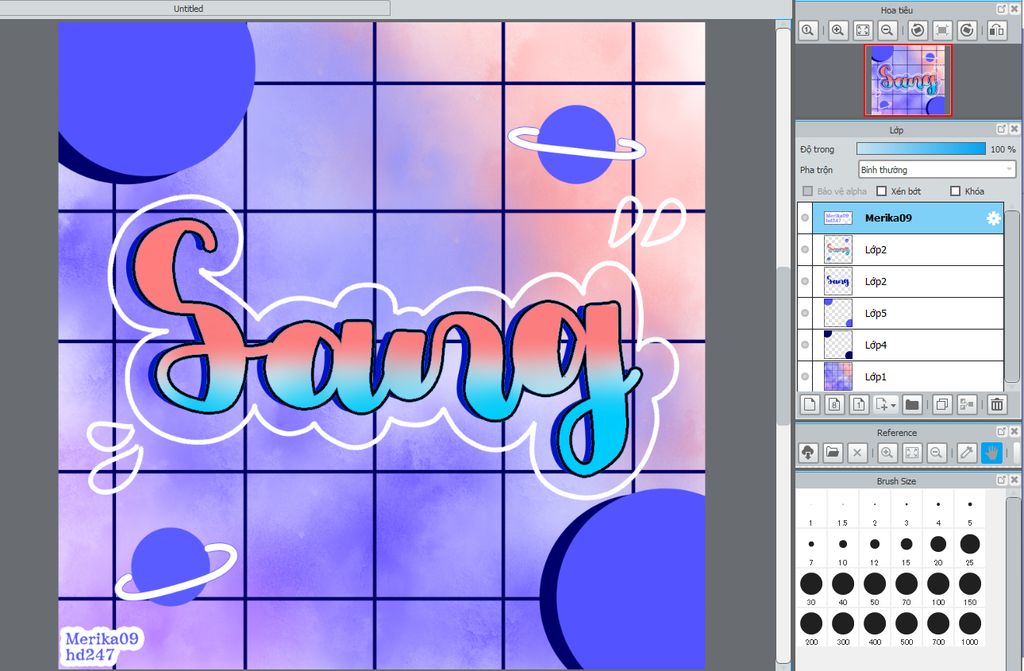The image size is (1024, 671).
Task: Rotate canvas right in navigator
Action: coord(967,30)
